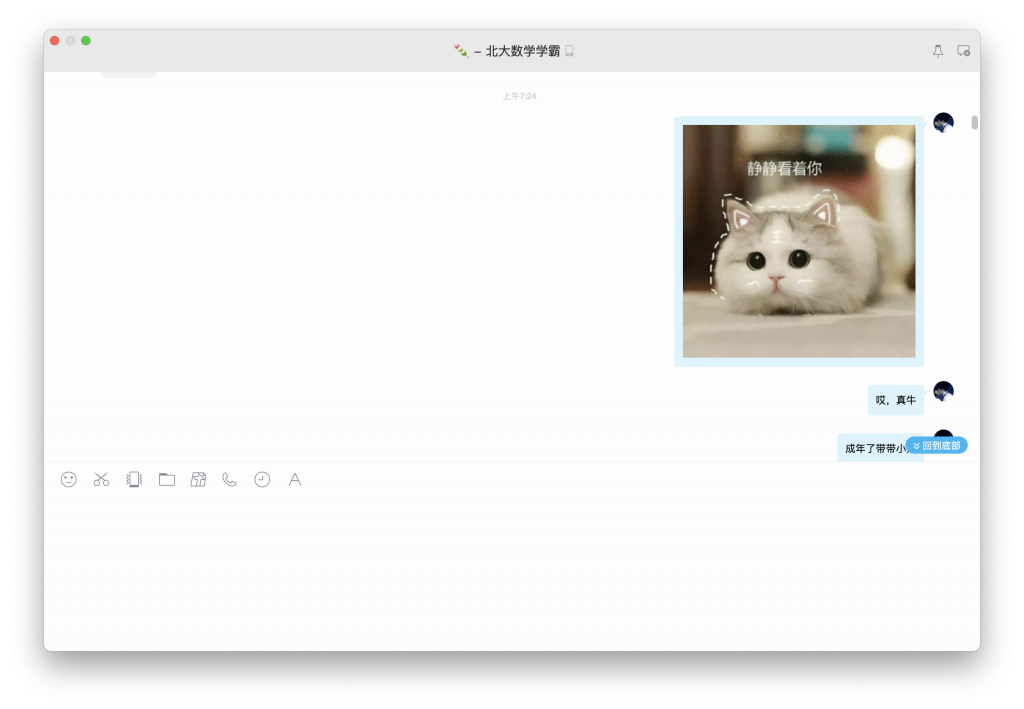Open text formatting with the A icon
1024x709 pixels.
tap(294, 479)
